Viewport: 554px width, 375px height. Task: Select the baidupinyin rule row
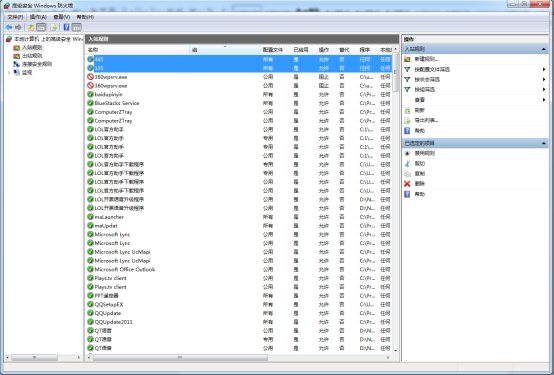click(239, 94)
